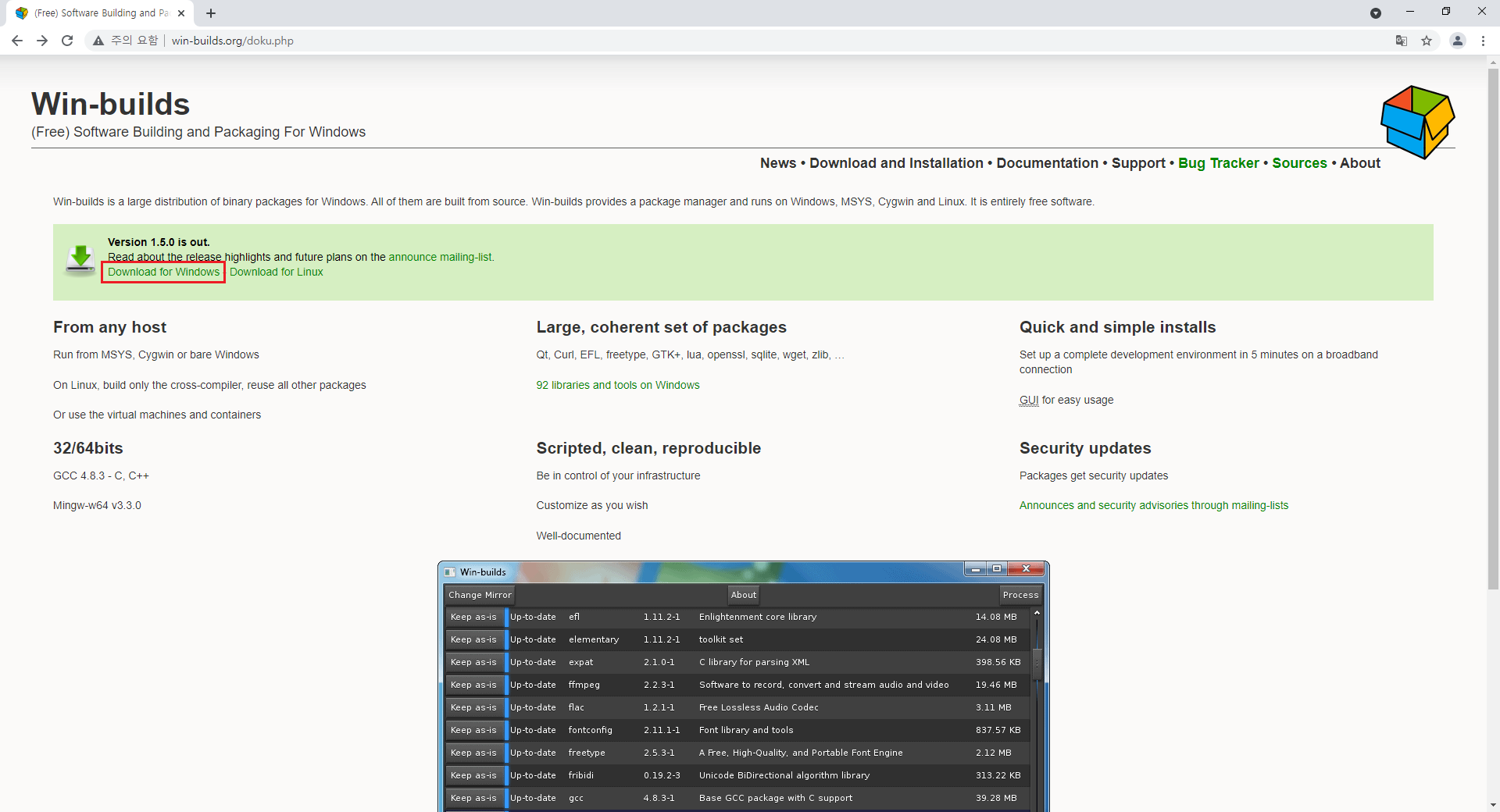This screenshot has height=812, width=1500.
Task: Click the not-secure warning icon
Action: (x=98, y=41)
